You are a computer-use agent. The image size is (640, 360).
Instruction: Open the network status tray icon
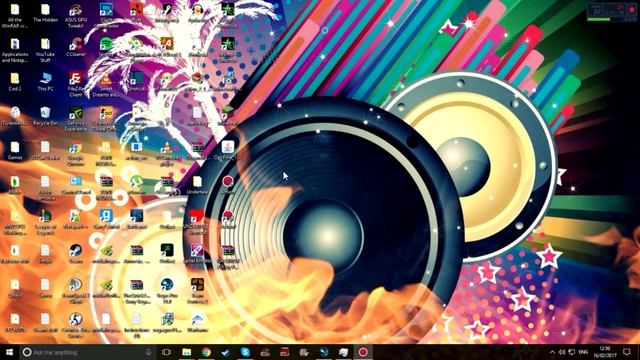(x=572, y=352)
